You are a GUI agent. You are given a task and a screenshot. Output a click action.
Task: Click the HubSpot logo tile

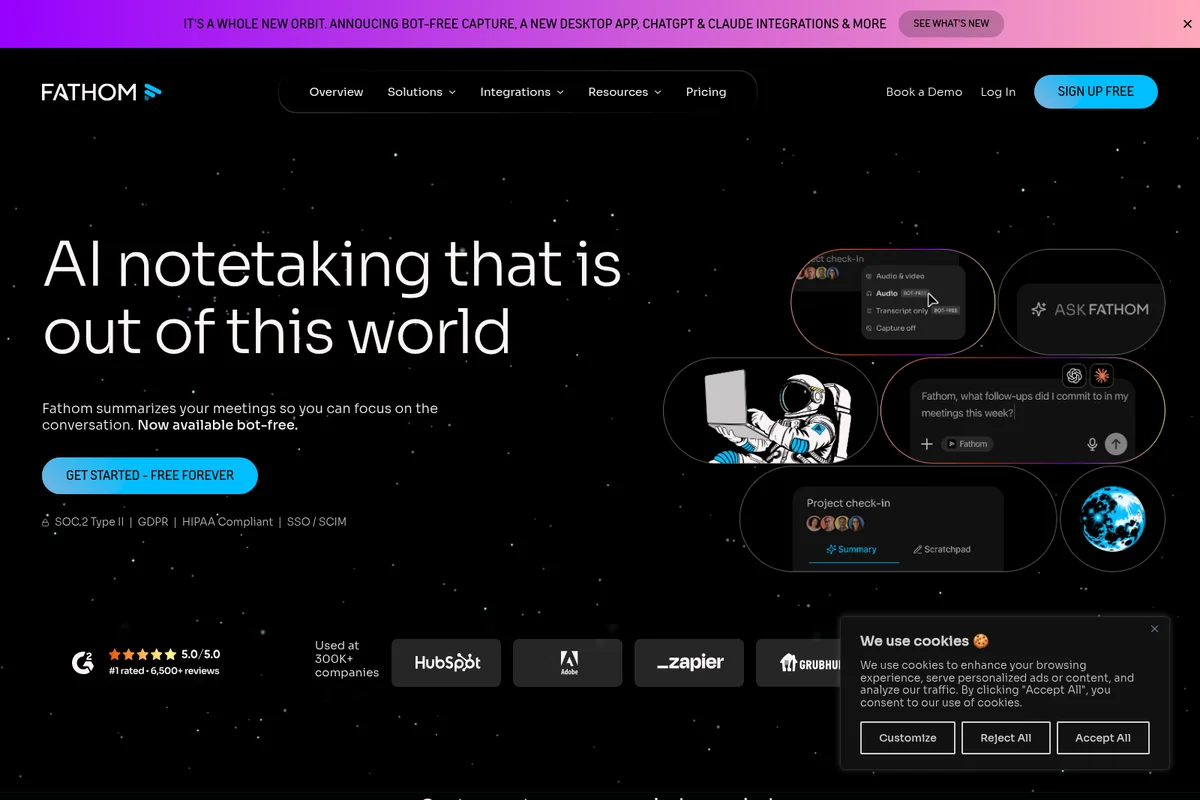coord(446,663)
